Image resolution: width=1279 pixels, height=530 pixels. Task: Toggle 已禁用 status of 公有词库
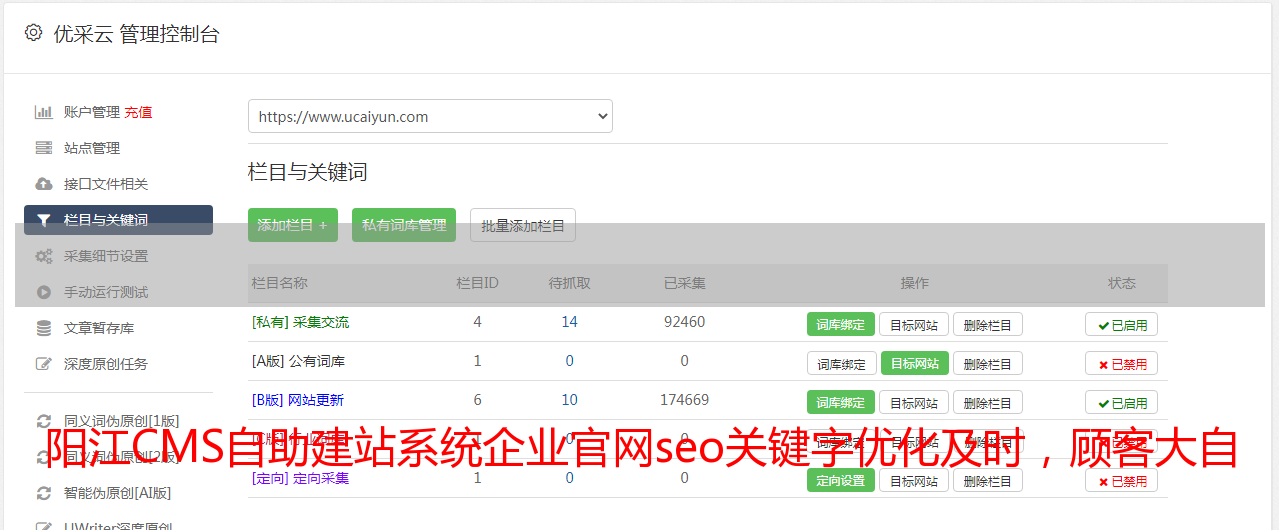1122,363
